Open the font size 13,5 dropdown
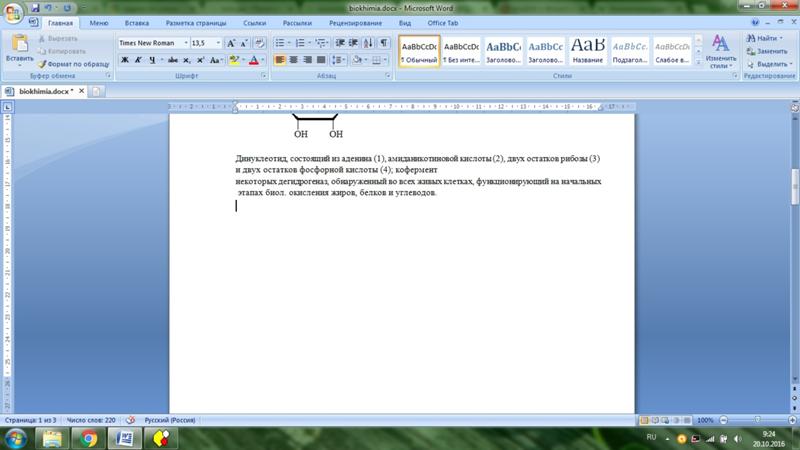800x450 pixels. pos(218,43)
